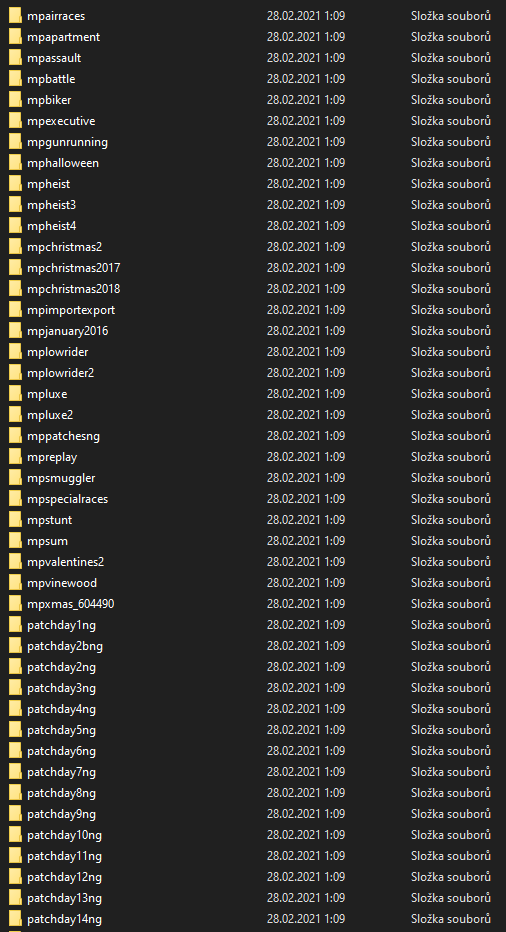Viewport: 506px width, 932px height.
Task: Select the patchday14ng folder icon
Action: coord(15,919)
